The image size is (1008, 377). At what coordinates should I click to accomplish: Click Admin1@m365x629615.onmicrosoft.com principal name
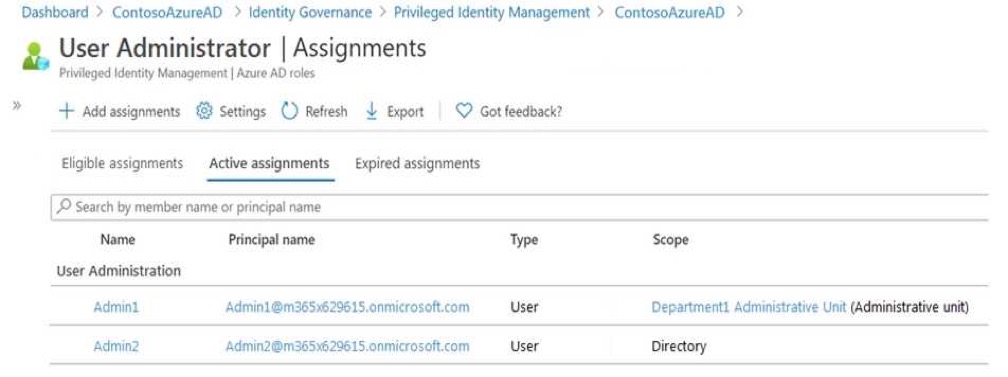pyautogui.click(x=347, y=307)
